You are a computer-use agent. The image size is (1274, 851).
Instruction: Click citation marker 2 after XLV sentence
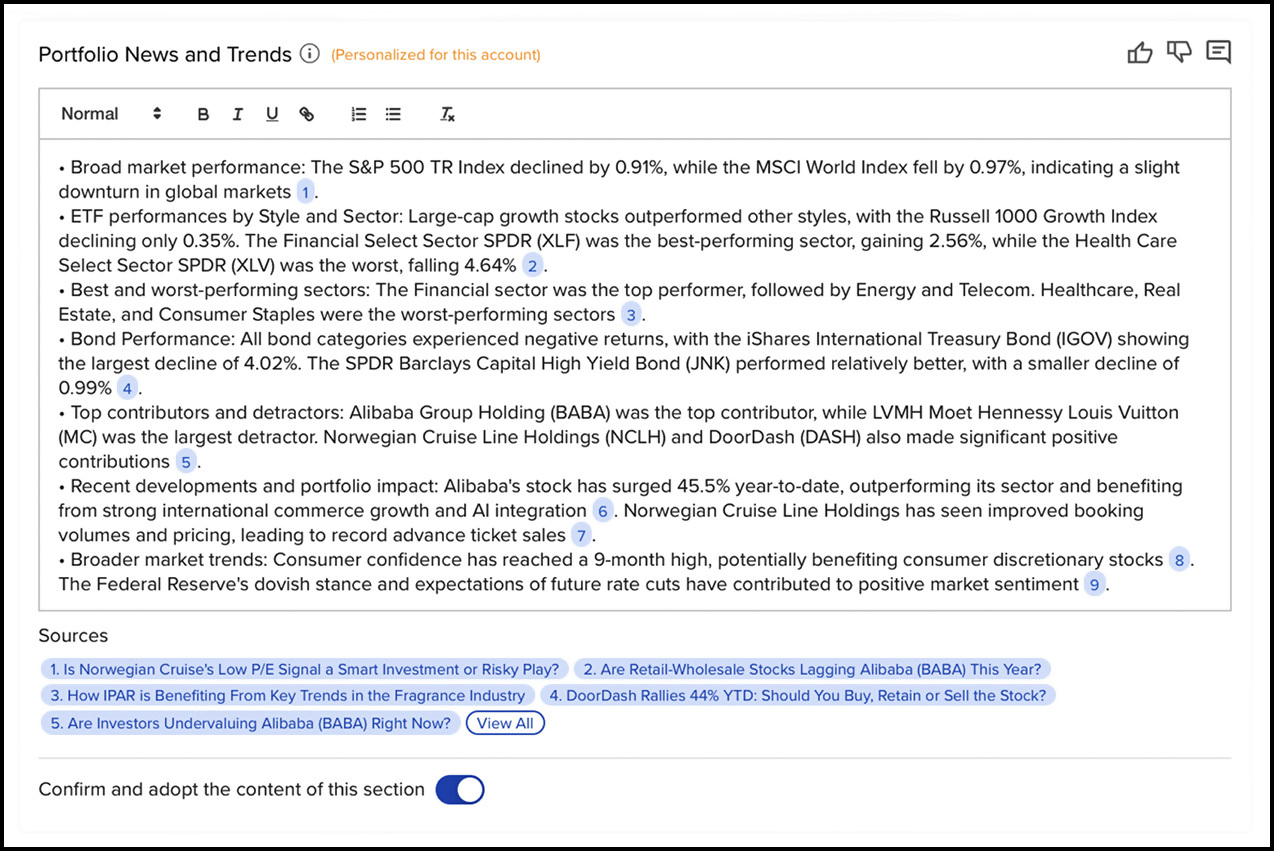pyautogui.click(x=532, y=266)
